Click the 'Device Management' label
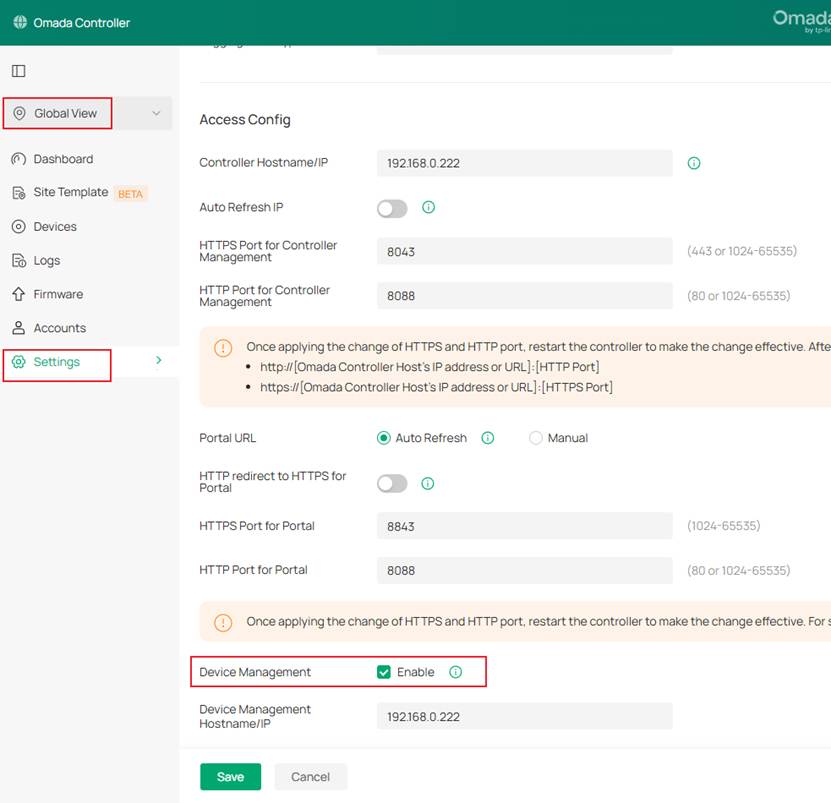Screen dimensions: 831x803 click(x=255, y=672)
